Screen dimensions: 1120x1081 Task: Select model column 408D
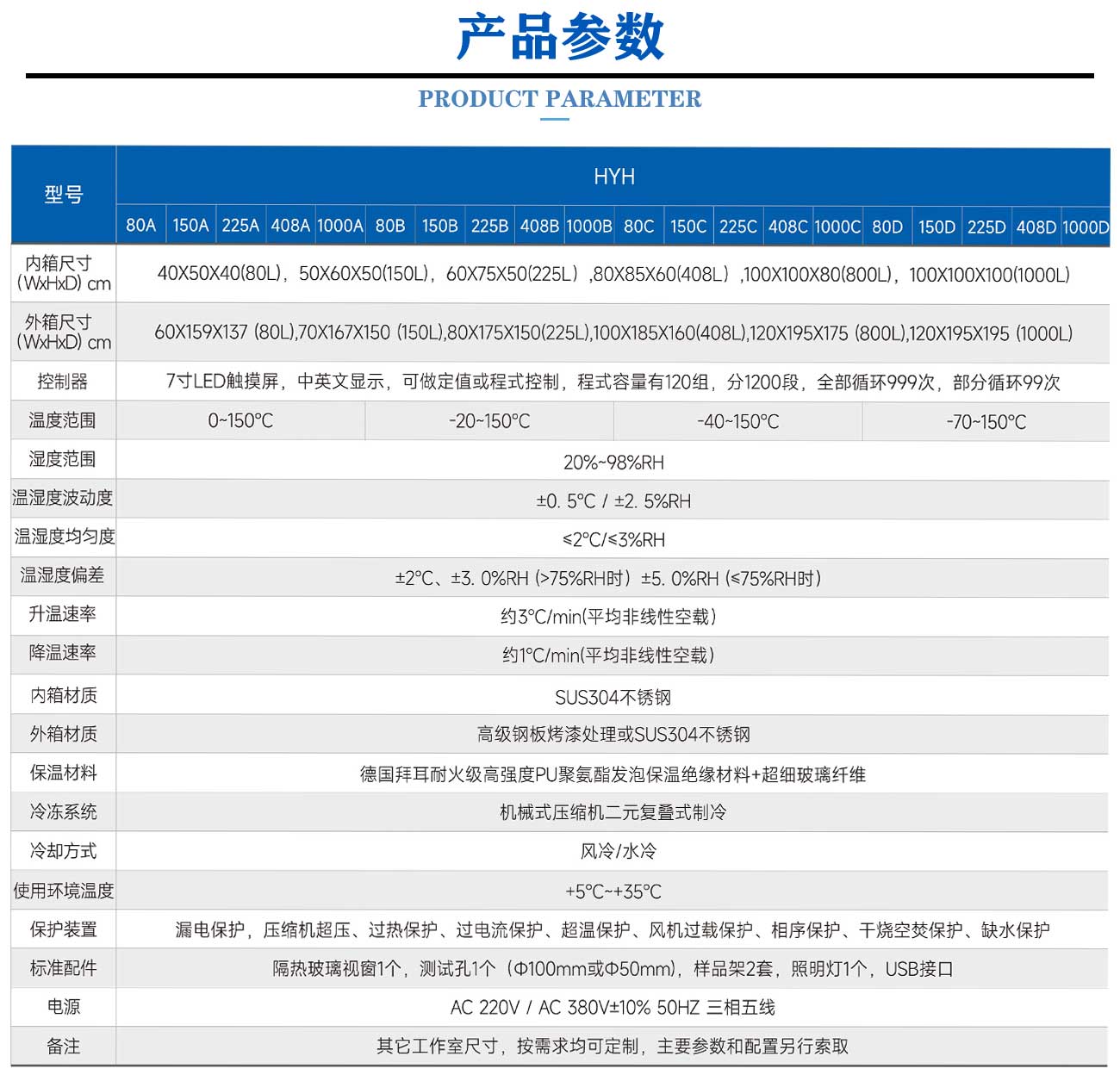point(1036,226)
